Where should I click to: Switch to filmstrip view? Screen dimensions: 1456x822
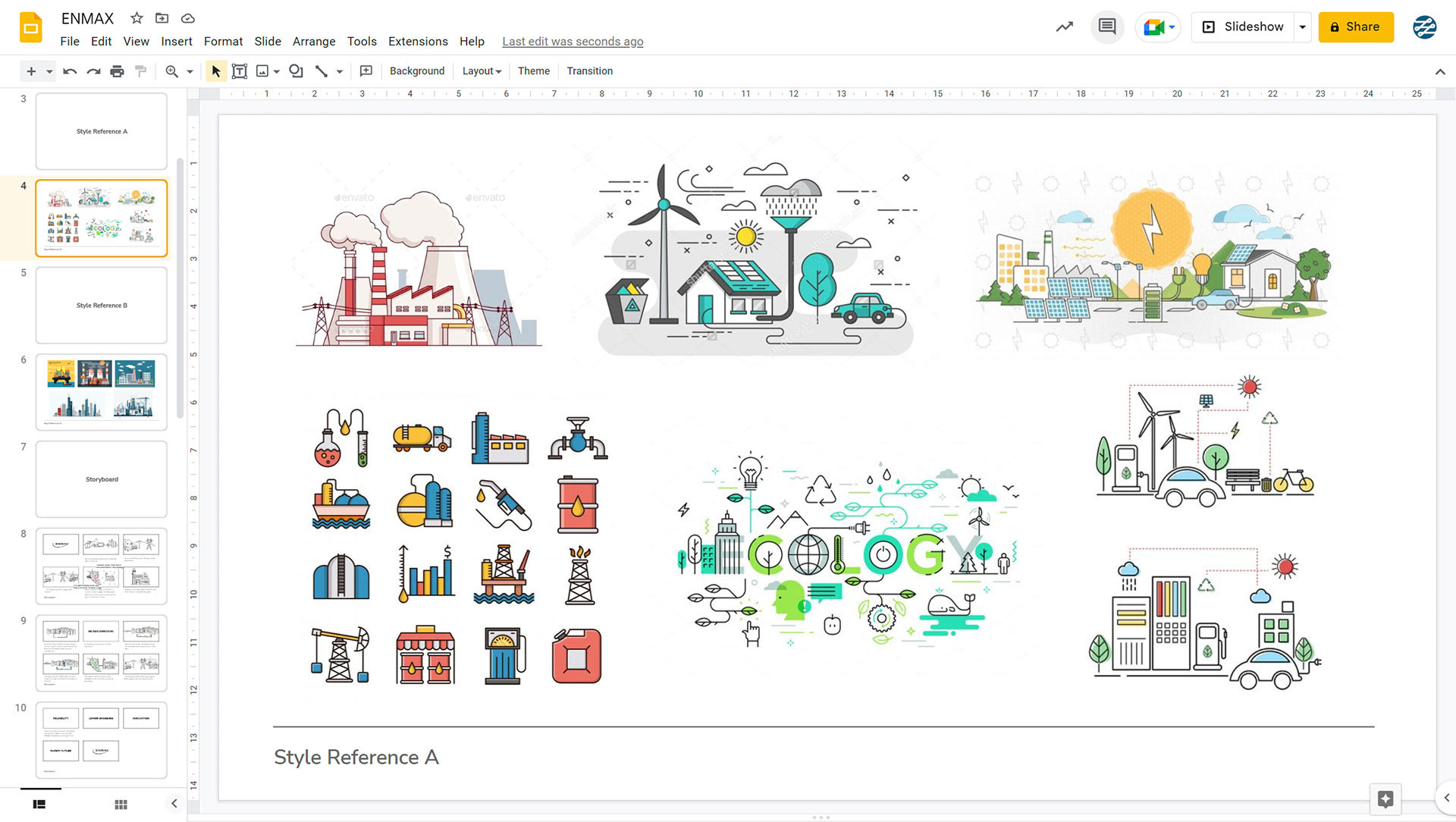[39, 805]
